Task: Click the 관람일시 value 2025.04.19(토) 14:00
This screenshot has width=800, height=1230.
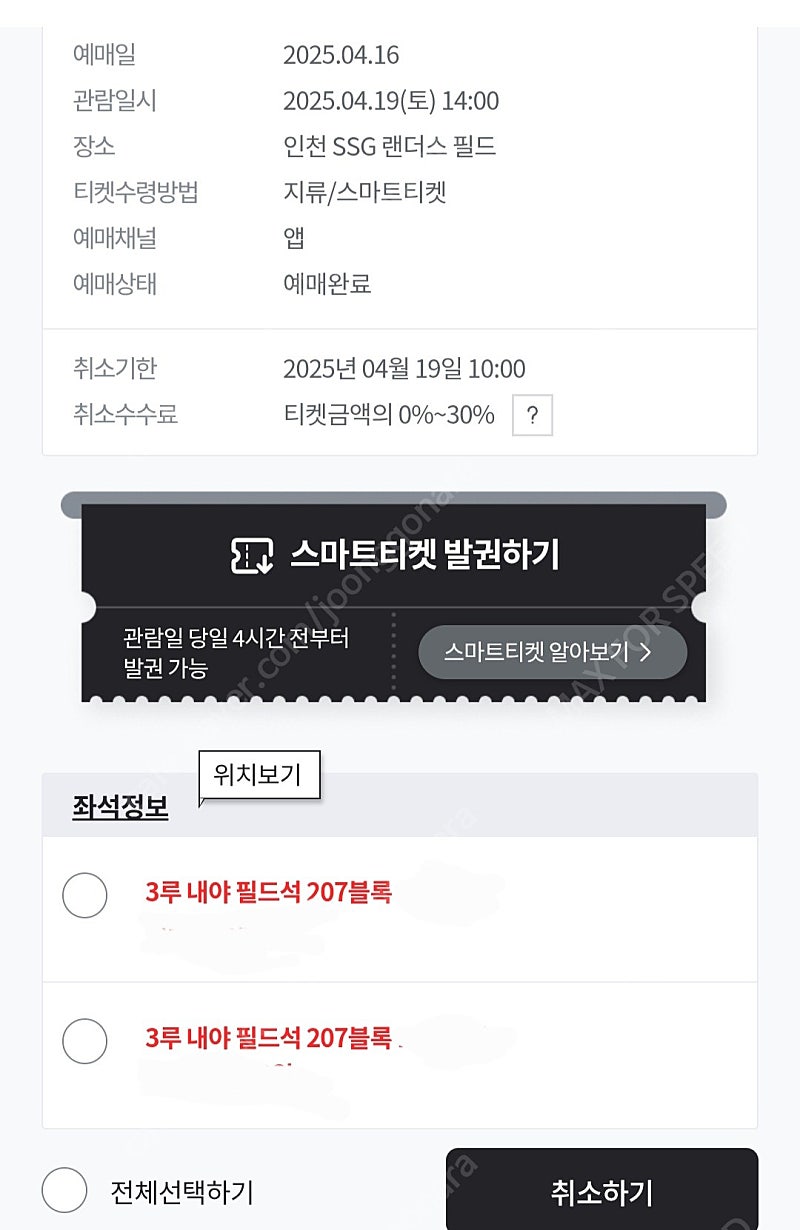Action: point(391,101)
